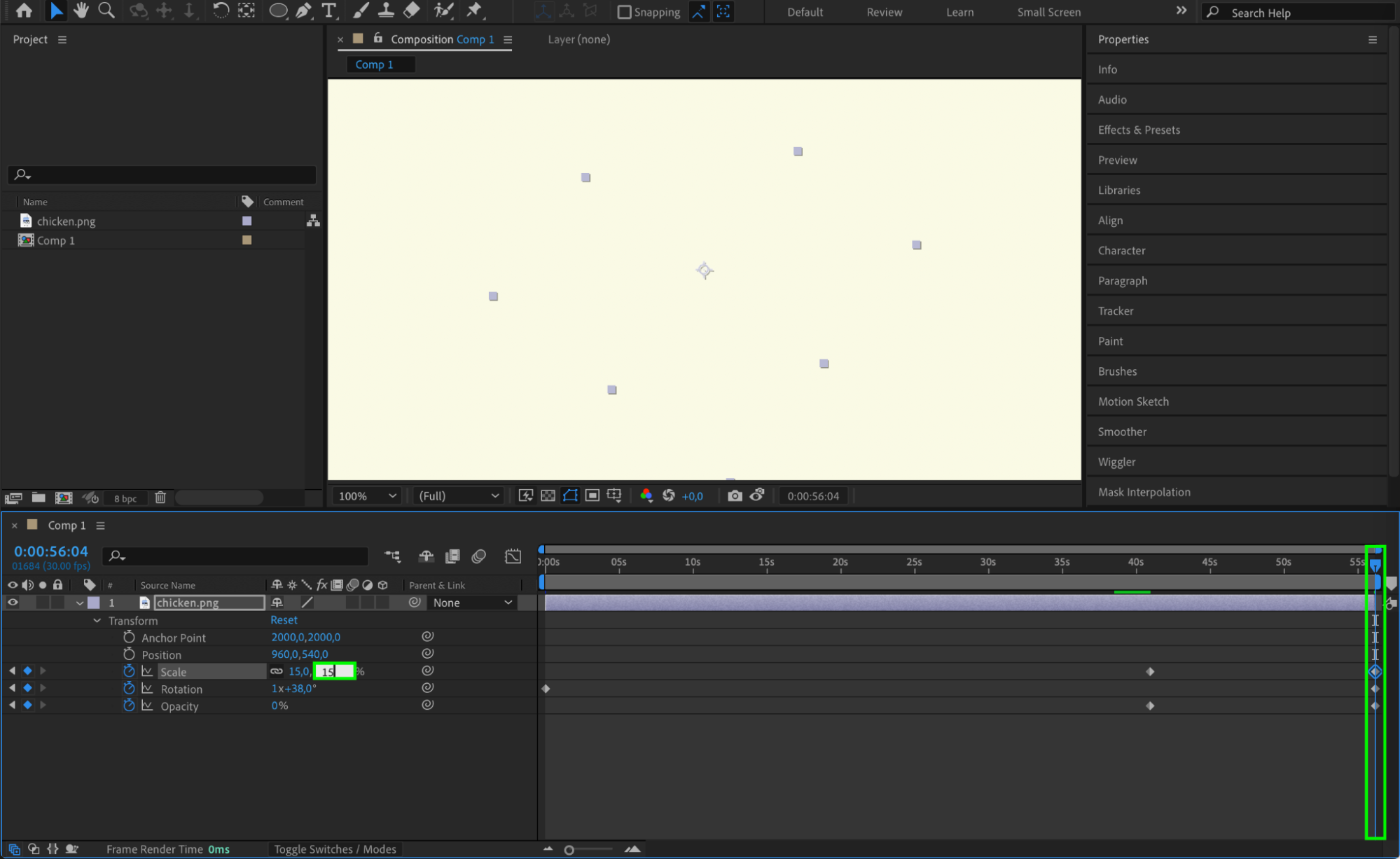Click the Transform Reset link
Image resolution: width=1400 pixels, height=859 pixels.
pyautogui.click(x=284, y=620)
